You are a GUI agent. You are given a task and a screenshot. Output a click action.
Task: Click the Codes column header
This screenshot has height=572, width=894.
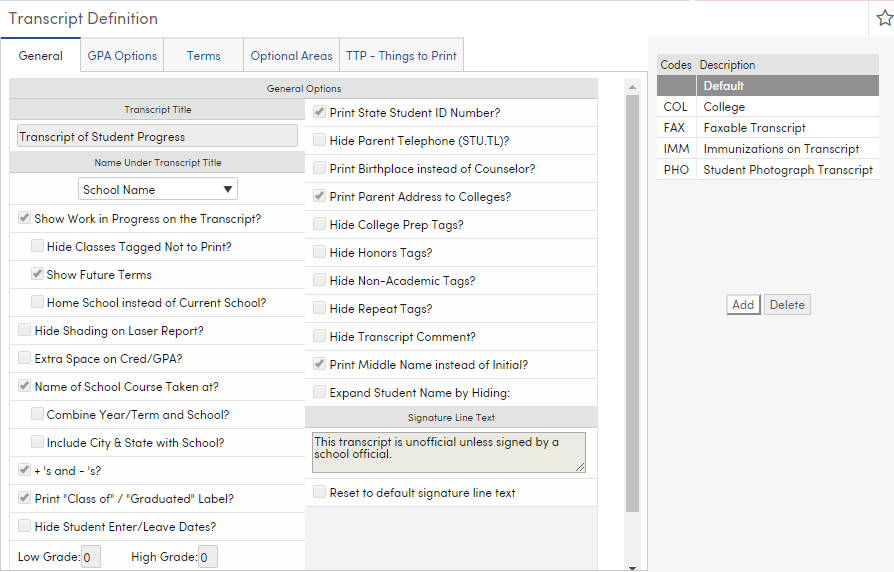click(x=676, y=65)
